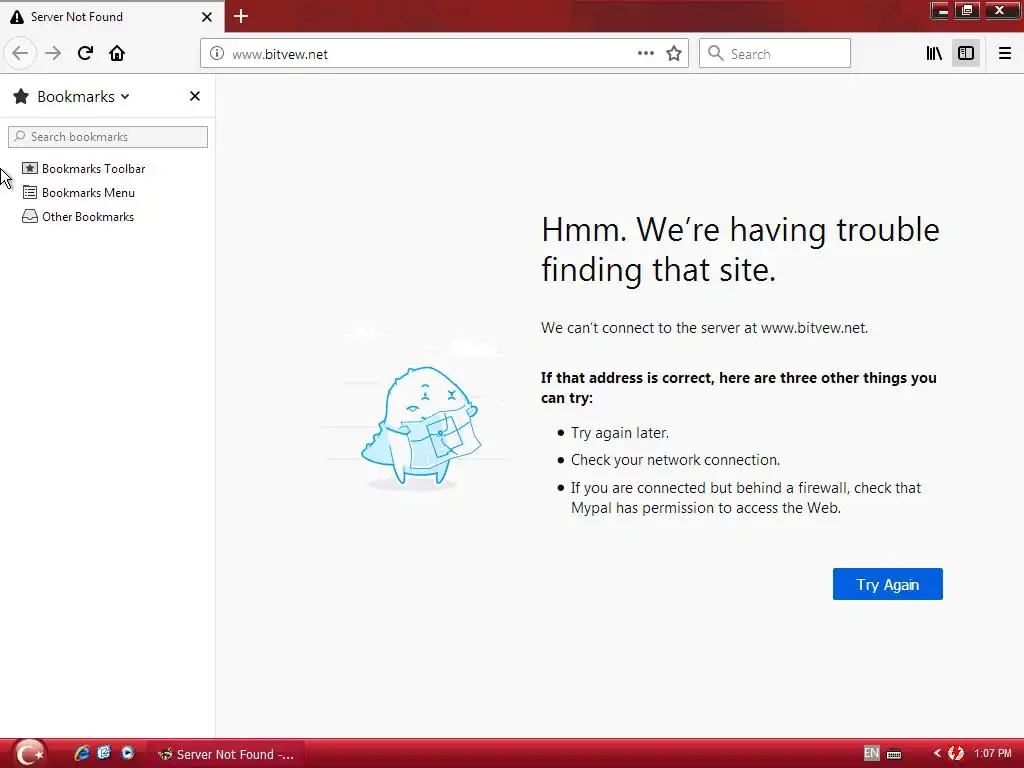Click the search magnifier icon
This screenshot has height=768, width=1024.
[716, 54]
